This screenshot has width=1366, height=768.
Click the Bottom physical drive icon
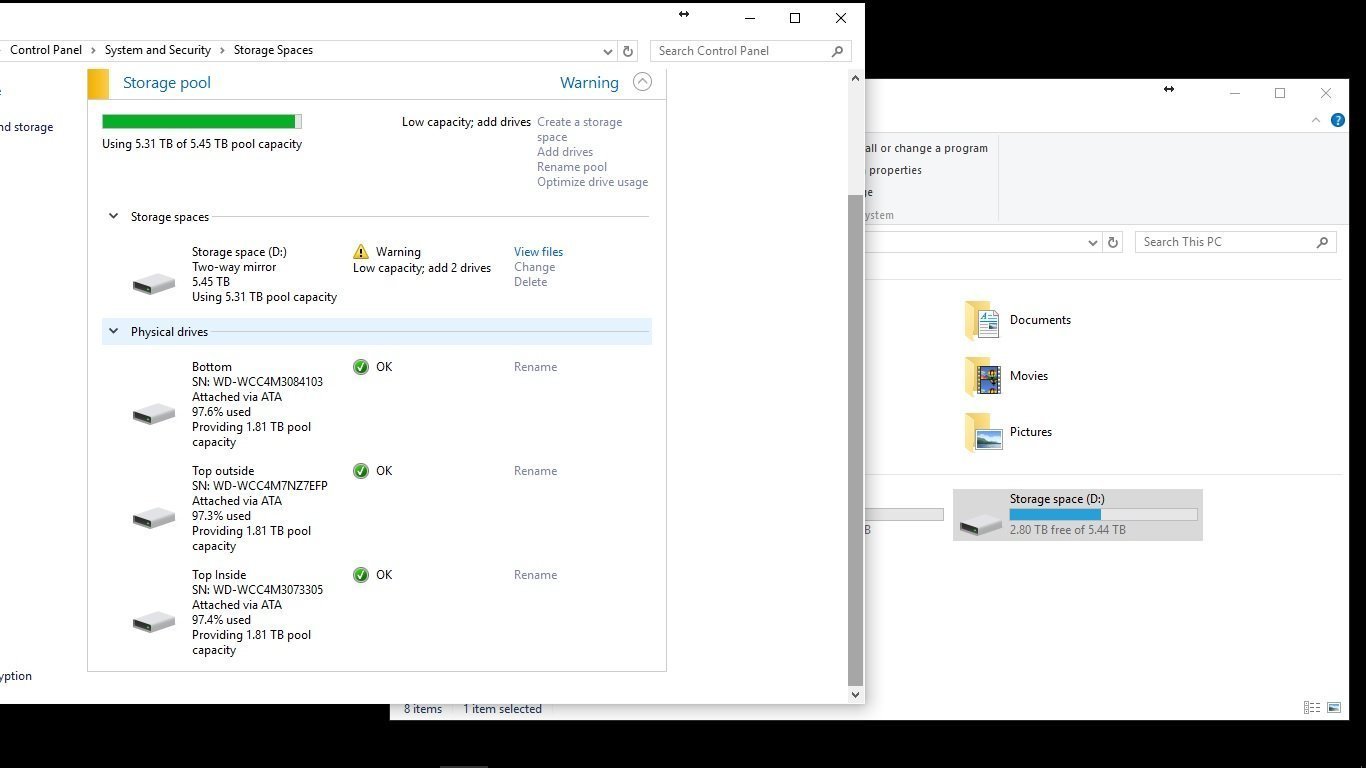[154, 414]
